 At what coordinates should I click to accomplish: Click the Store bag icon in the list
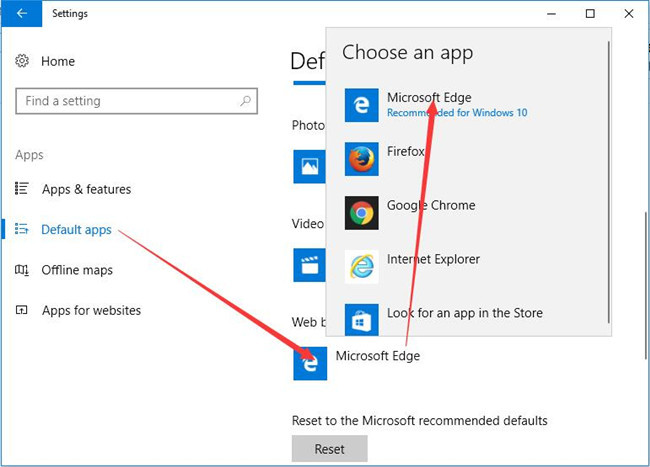tap(361, 319)
